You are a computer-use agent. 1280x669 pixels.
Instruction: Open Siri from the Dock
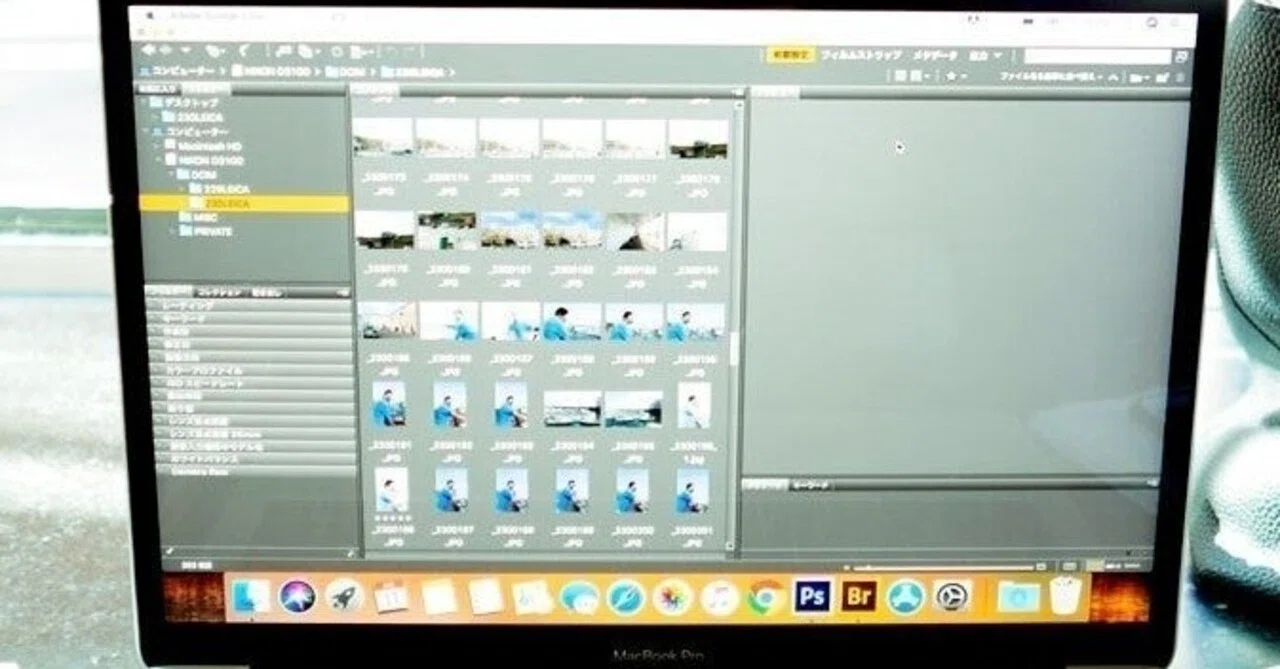[297, 597]
